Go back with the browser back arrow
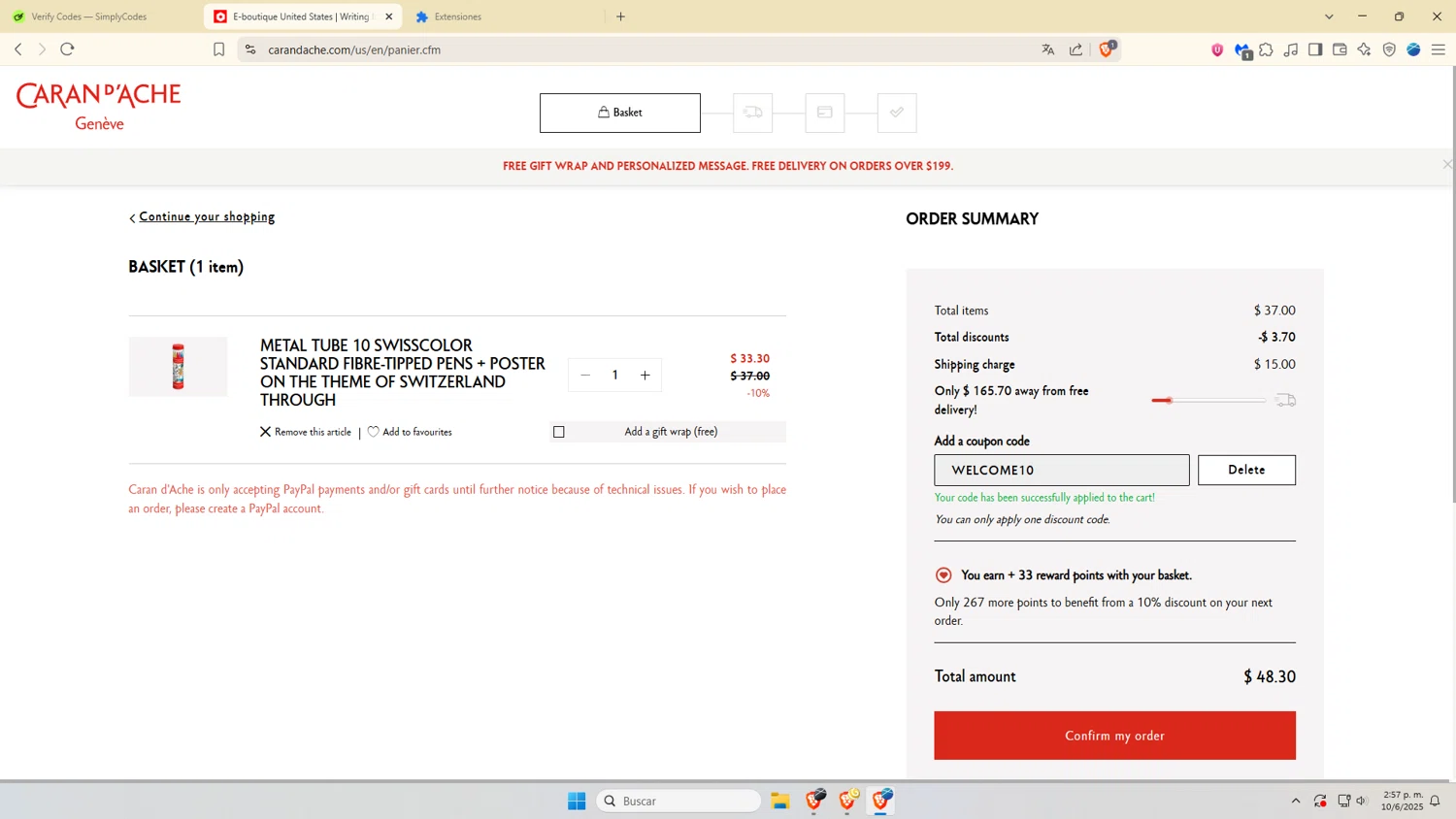The image size is (1456, 819). (17, 49)
